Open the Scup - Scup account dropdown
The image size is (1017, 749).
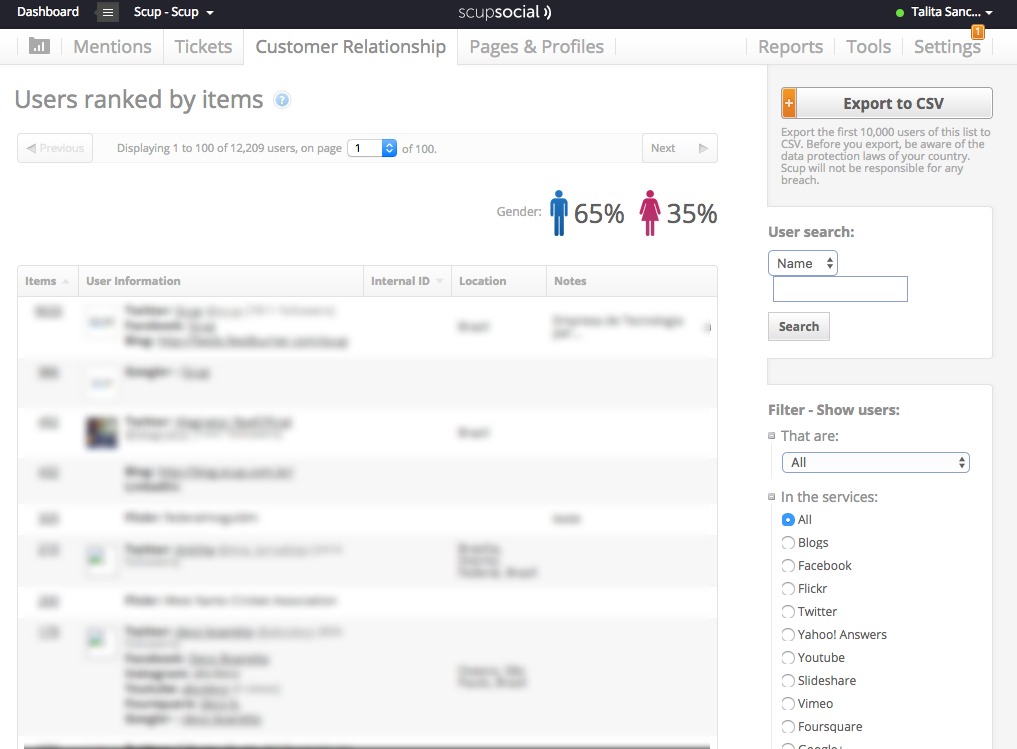[173, 12]
